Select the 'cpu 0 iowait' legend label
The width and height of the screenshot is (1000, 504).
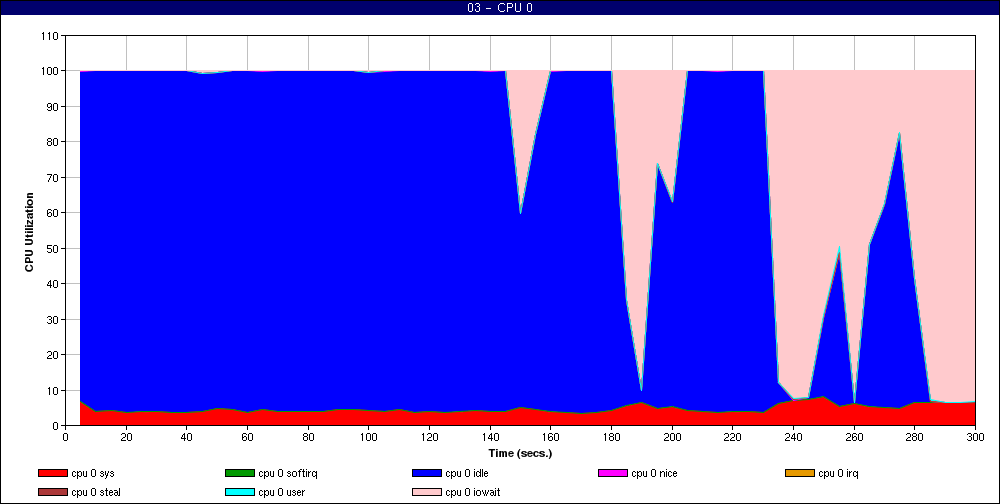click(x=473, y=493)
